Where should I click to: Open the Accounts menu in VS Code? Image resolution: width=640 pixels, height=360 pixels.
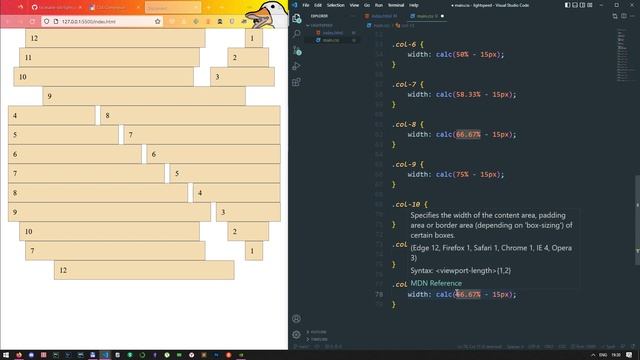[x=297, y=319]
